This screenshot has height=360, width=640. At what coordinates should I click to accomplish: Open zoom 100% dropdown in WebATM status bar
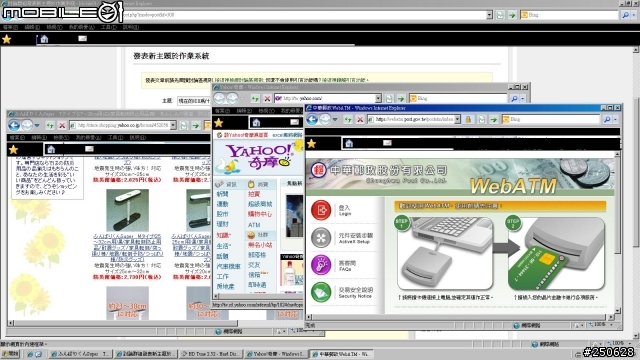611,325
